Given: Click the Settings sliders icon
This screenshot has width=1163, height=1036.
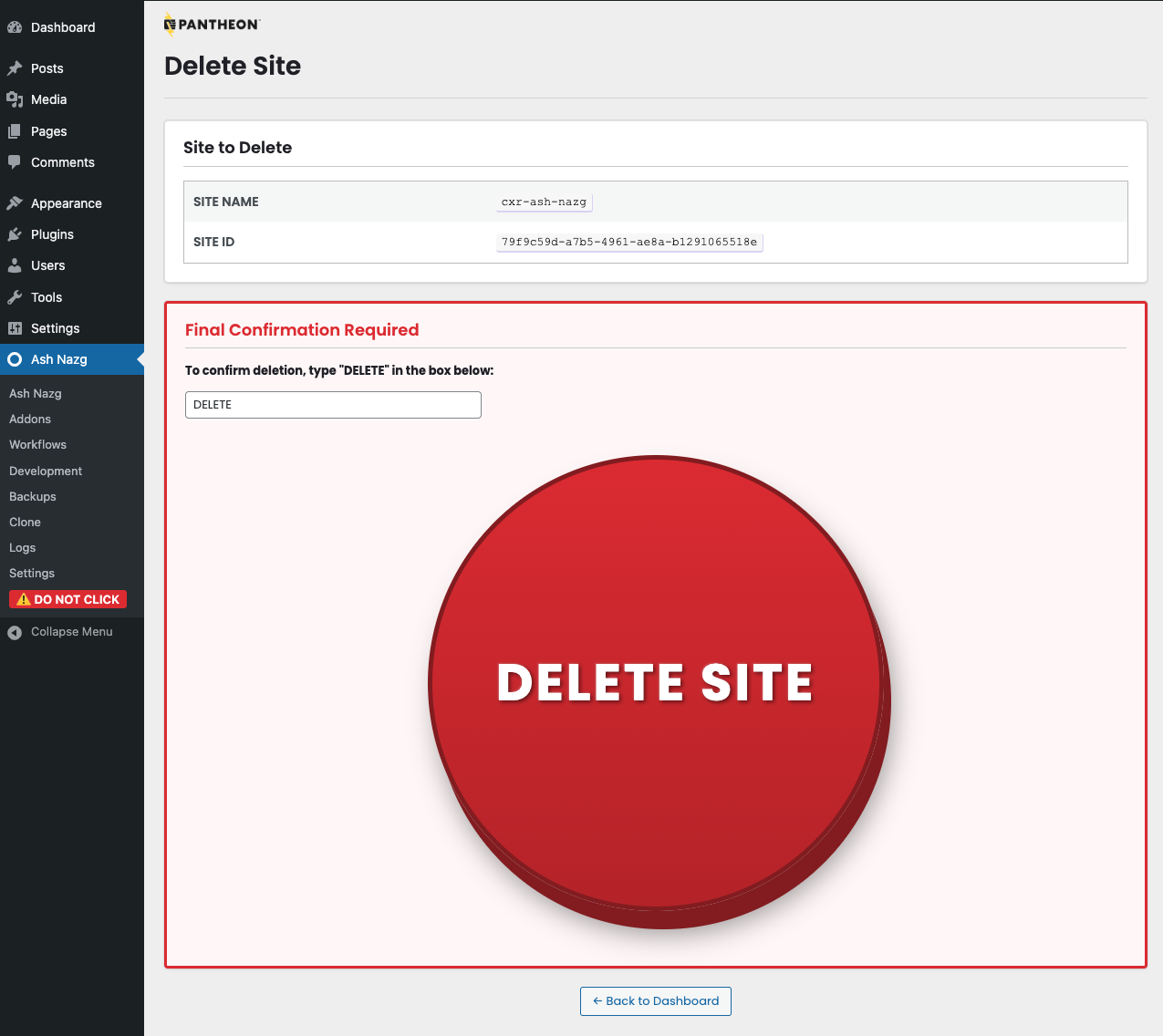Looking at the screenshot, I should tap(15, 328).
